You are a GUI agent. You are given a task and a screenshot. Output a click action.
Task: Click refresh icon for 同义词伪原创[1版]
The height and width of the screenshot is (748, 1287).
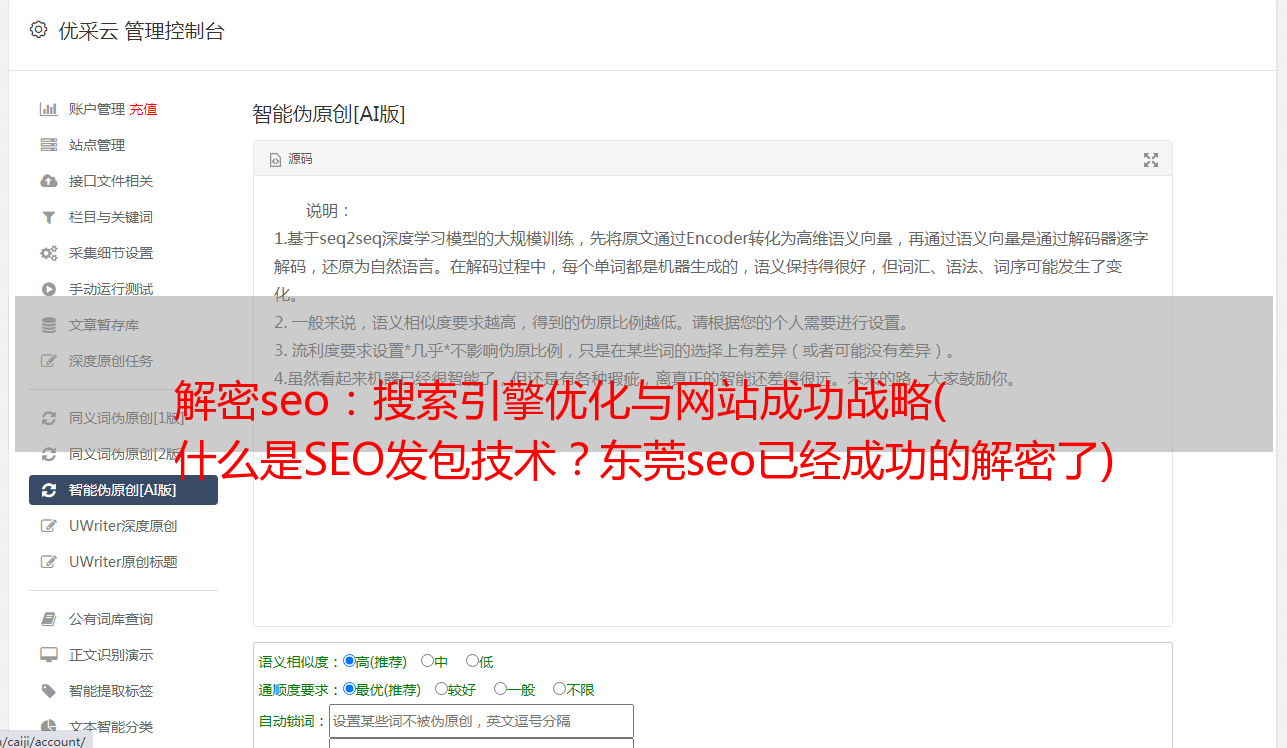48,418
